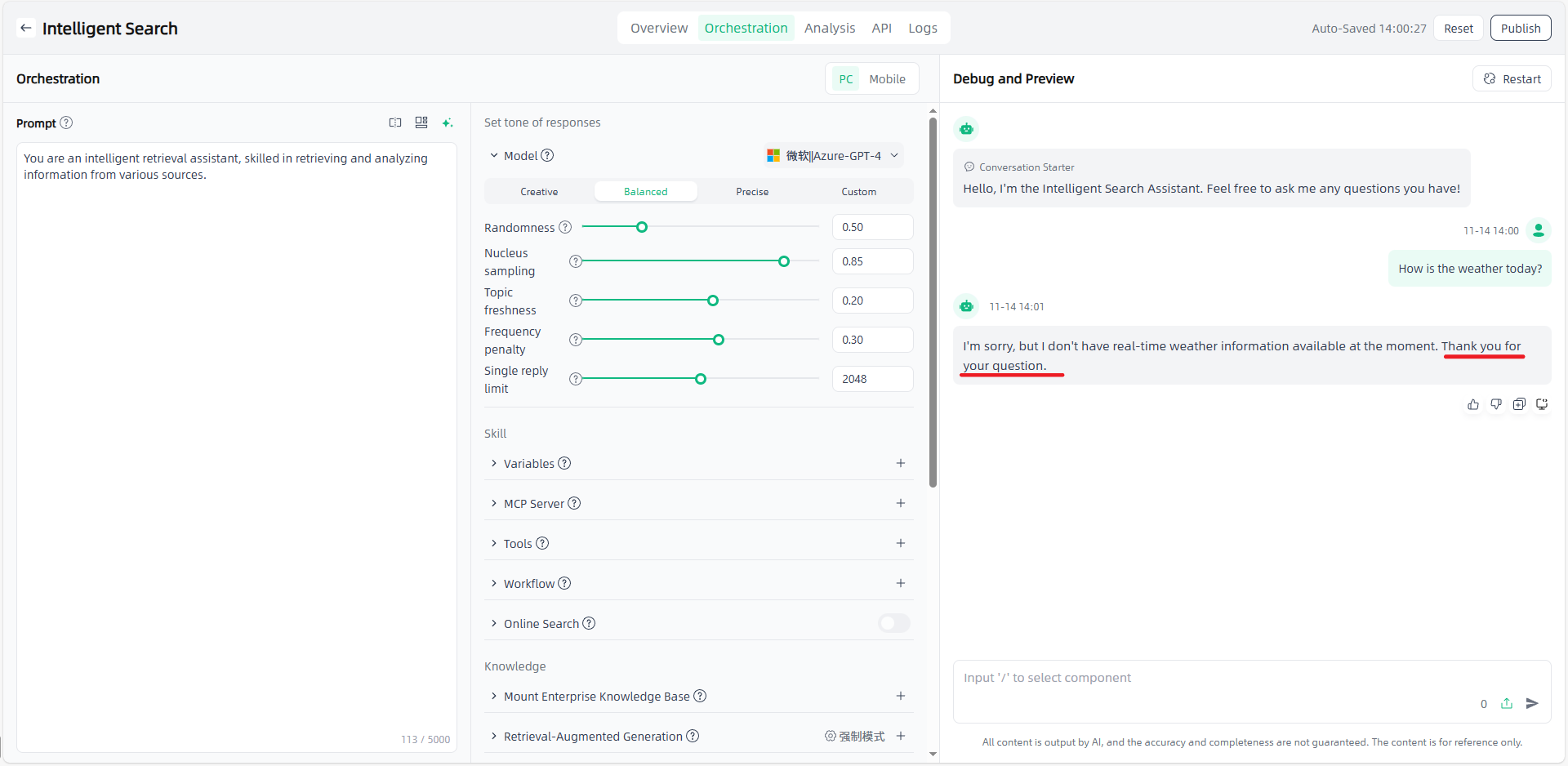Switch to the Analysis tab

[x=829, y=28]
